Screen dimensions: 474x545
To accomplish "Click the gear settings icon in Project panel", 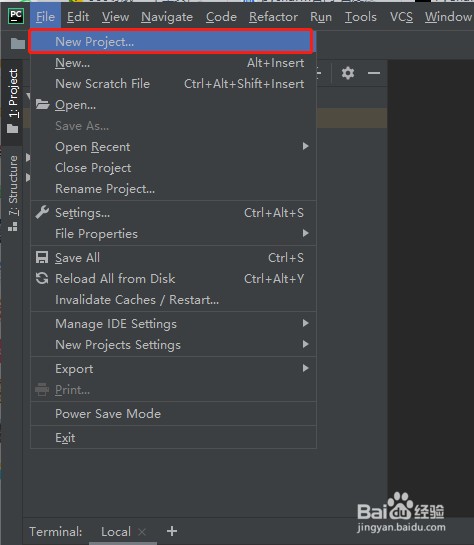I will pyautogui.click(x=348, y=73).
